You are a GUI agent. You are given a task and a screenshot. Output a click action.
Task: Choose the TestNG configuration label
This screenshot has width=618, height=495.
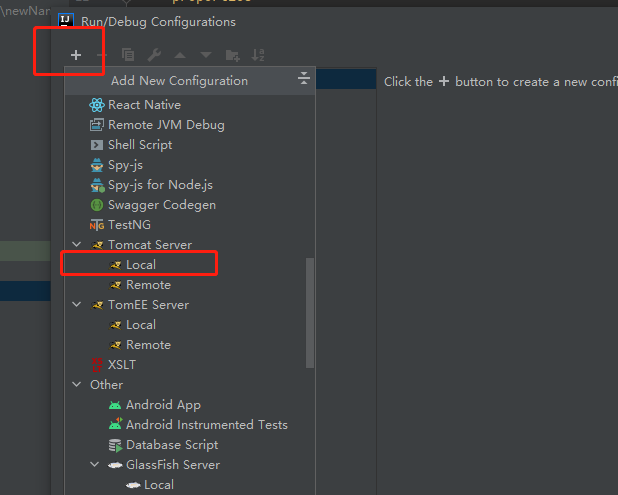(129, 225)
